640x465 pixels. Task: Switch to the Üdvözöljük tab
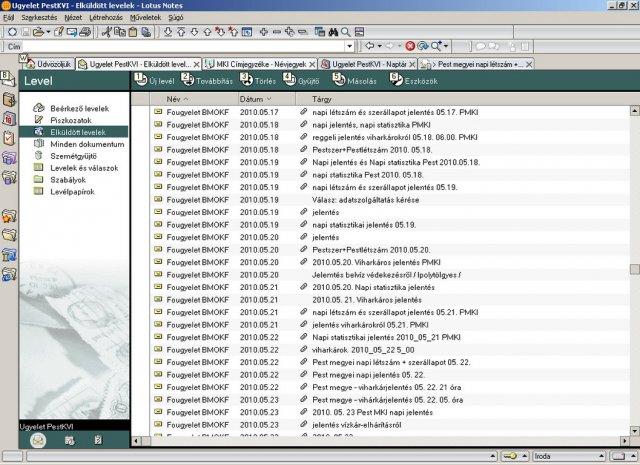point(53,63)
